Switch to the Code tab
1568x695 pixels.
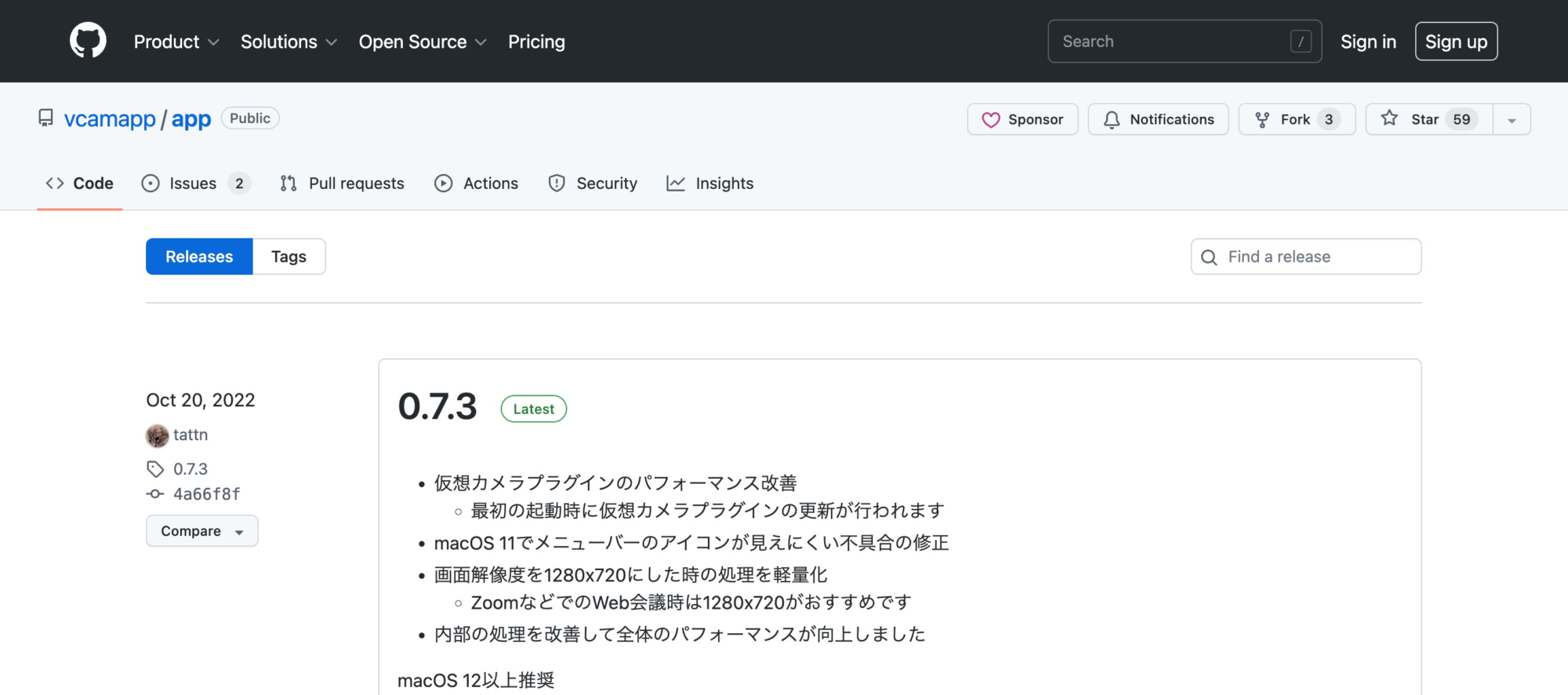tap(79, 184)
